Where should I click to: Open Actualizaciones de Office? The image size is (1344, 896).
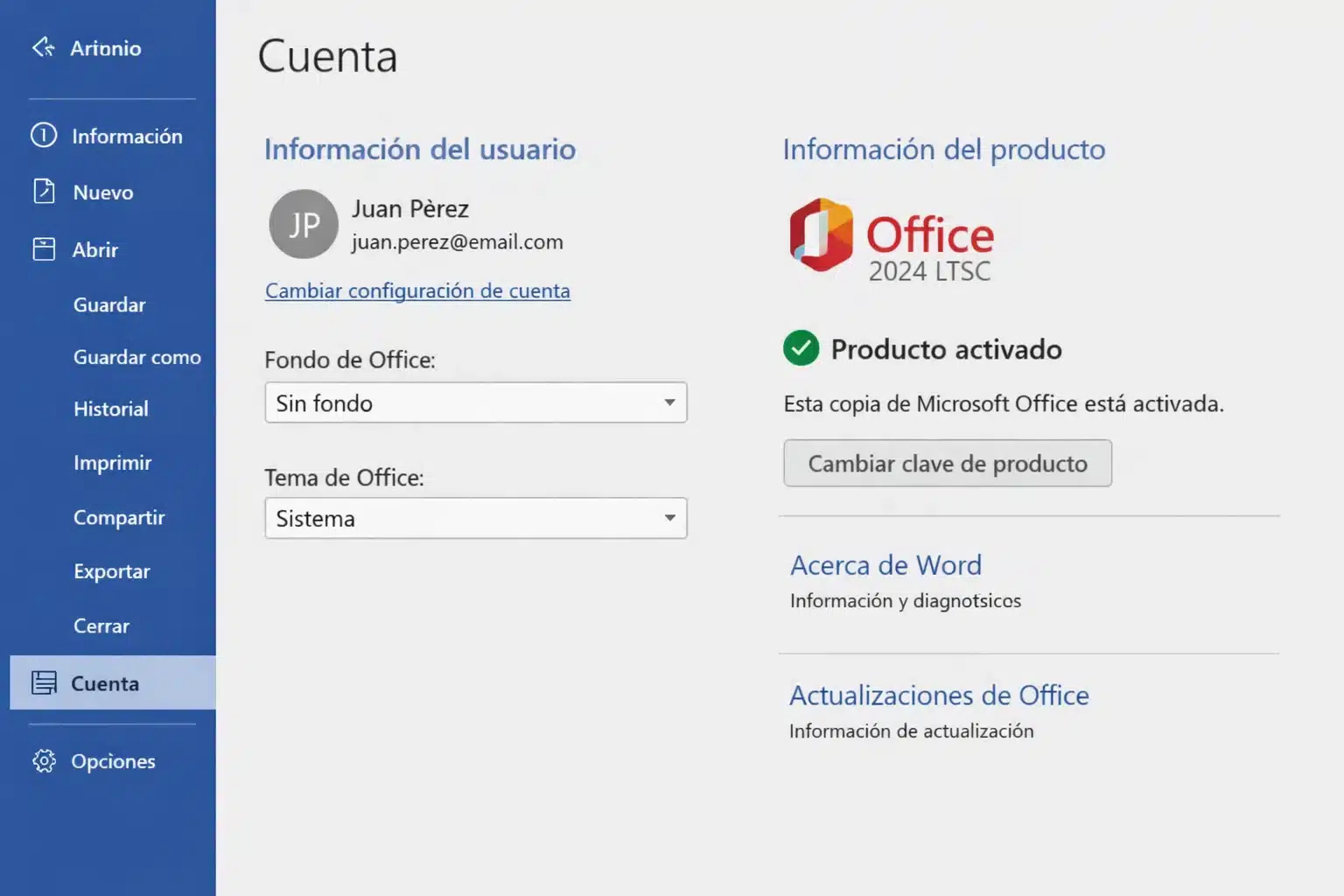pos(939,695)
